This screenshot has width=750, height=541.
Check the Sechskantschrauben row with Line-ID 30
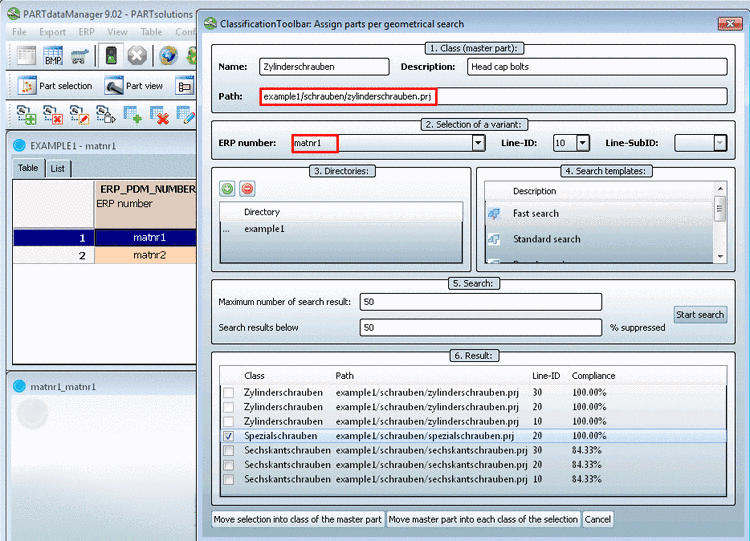[x=229, y=450]
